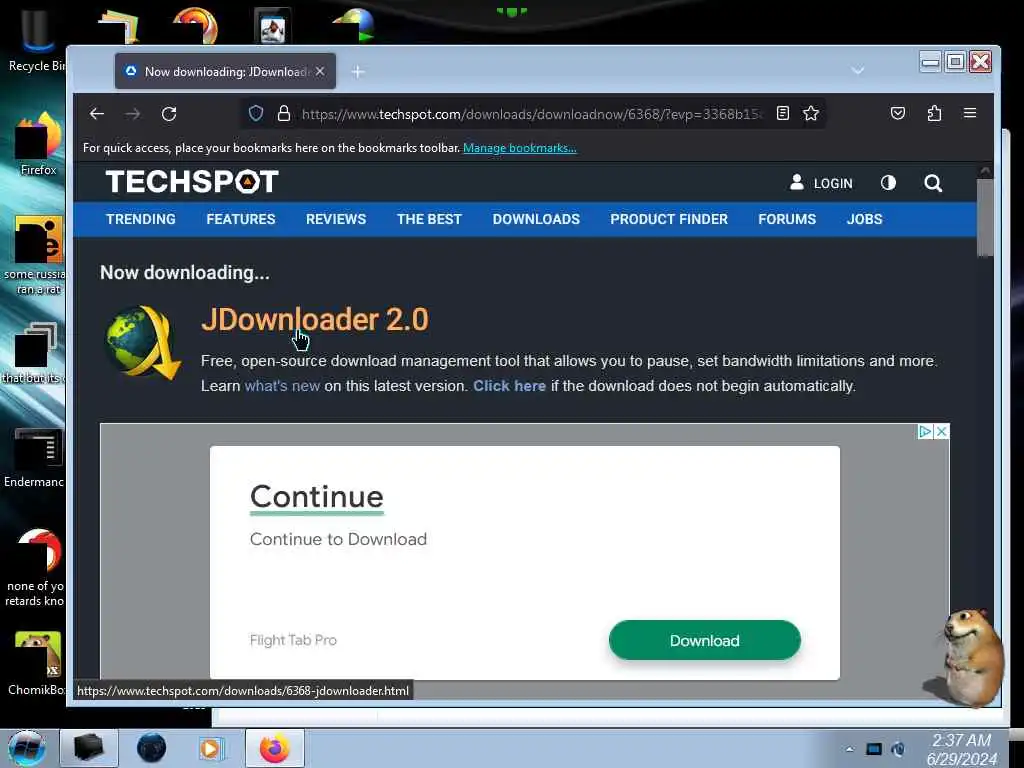The height and width of the screenshot is (768, 1024).
Task: Click the scrollbar up arrow
Action: [x=985, y=170]
